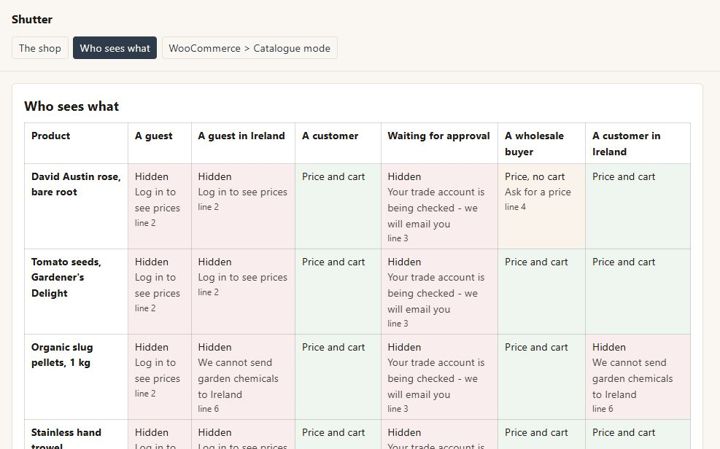Screen dimensions: 720x449
Task: Switch to WooCommerce > Catalogue mode tab
Action: 249,48
